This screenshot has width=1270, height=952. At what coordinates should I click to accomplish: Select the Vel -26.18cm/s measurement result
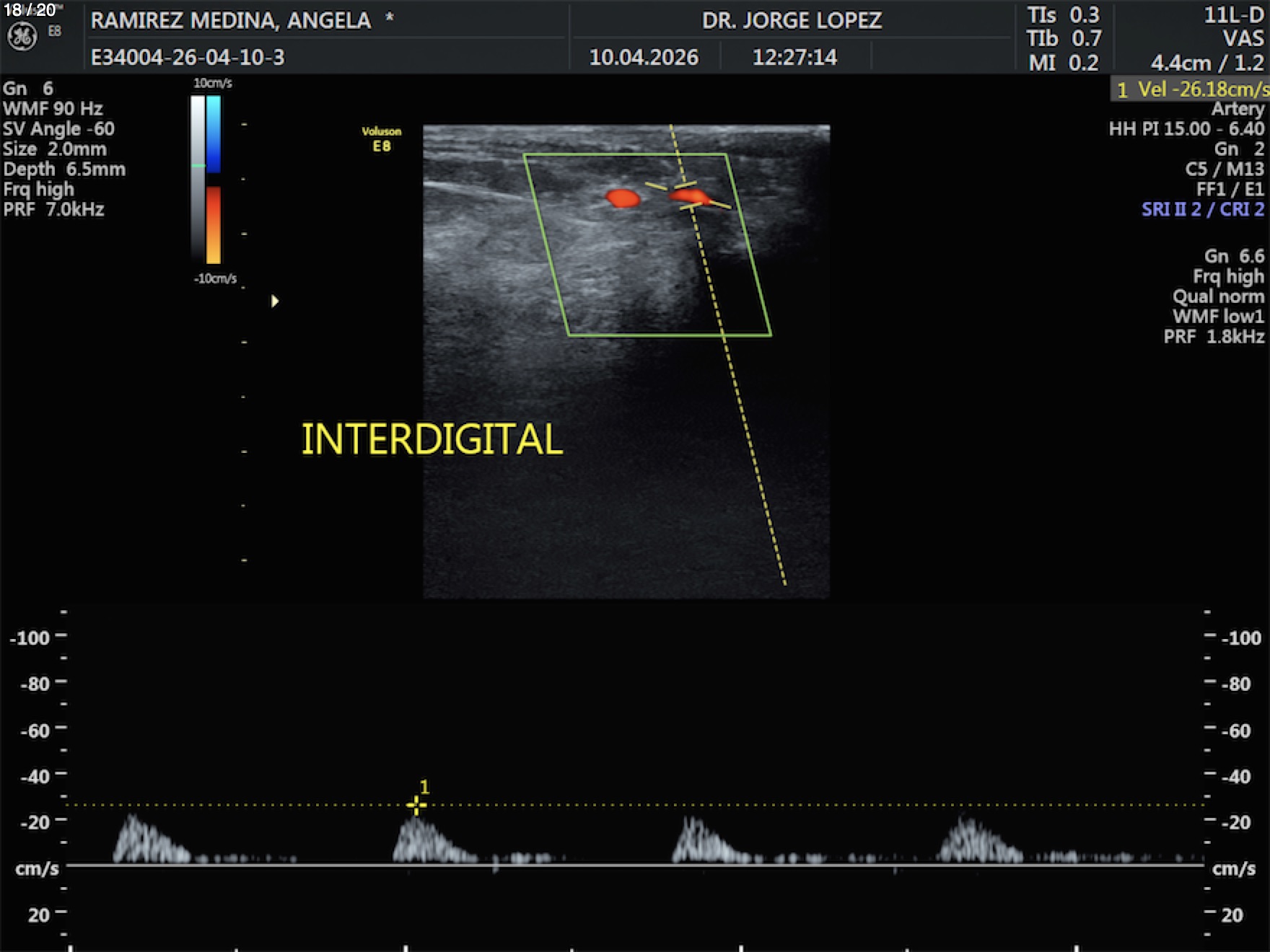coord(1191,89)
